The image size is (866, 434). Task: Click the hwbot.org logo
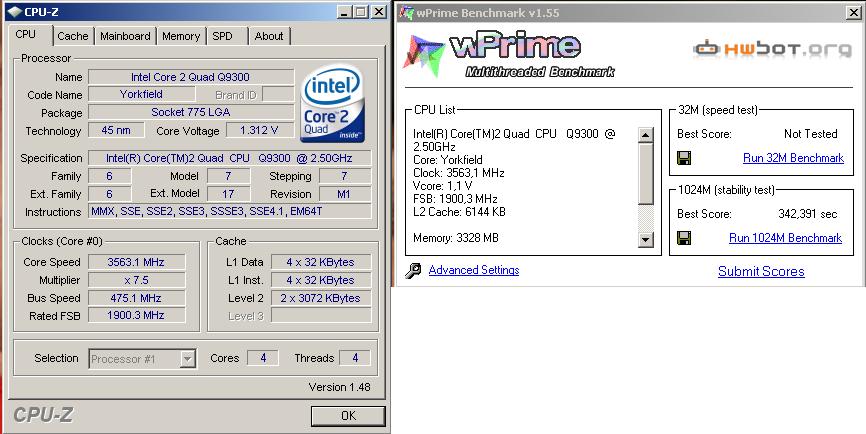pyautogui.click(x=772, y=49)
